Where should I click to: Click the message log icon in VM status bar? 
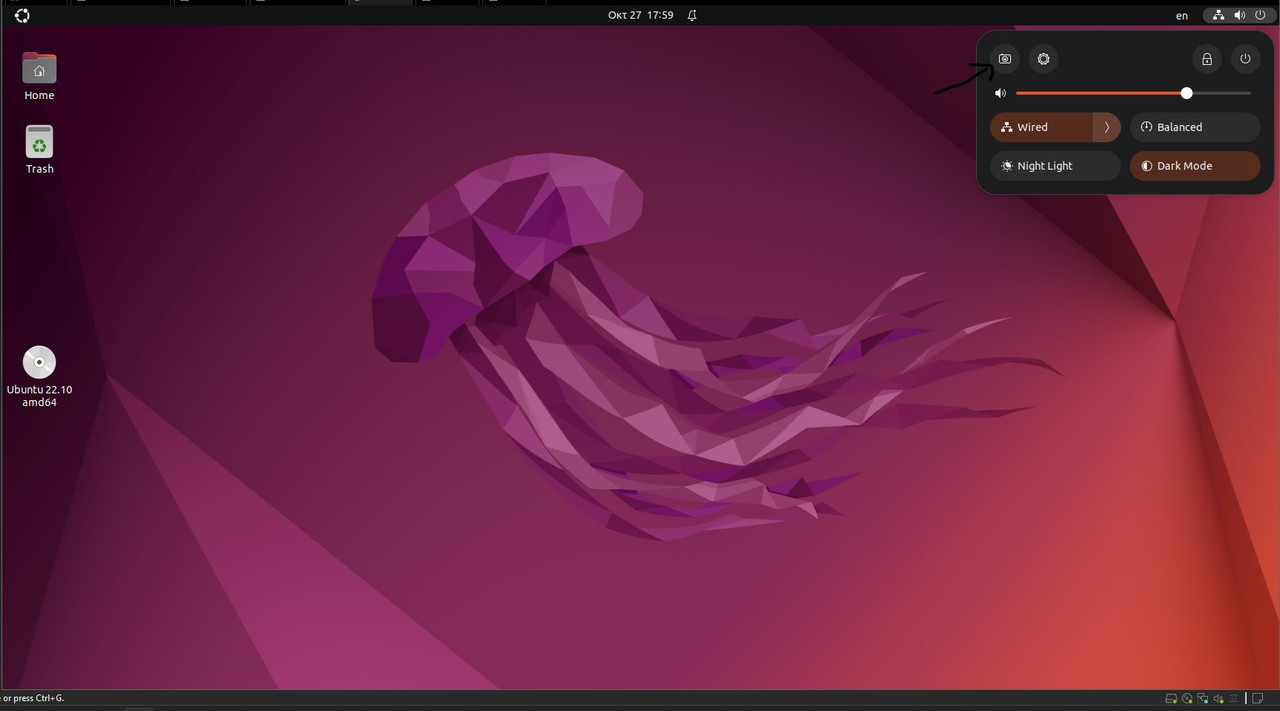1257,698
